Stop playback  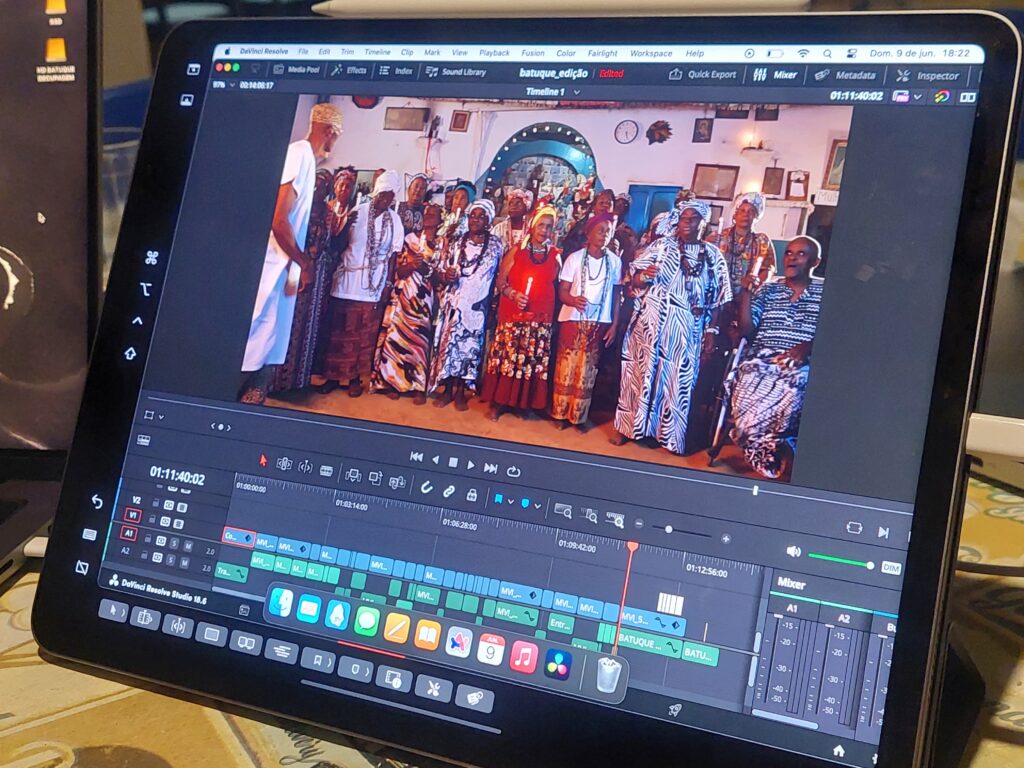pyautogui.click(x=453, y=462)
